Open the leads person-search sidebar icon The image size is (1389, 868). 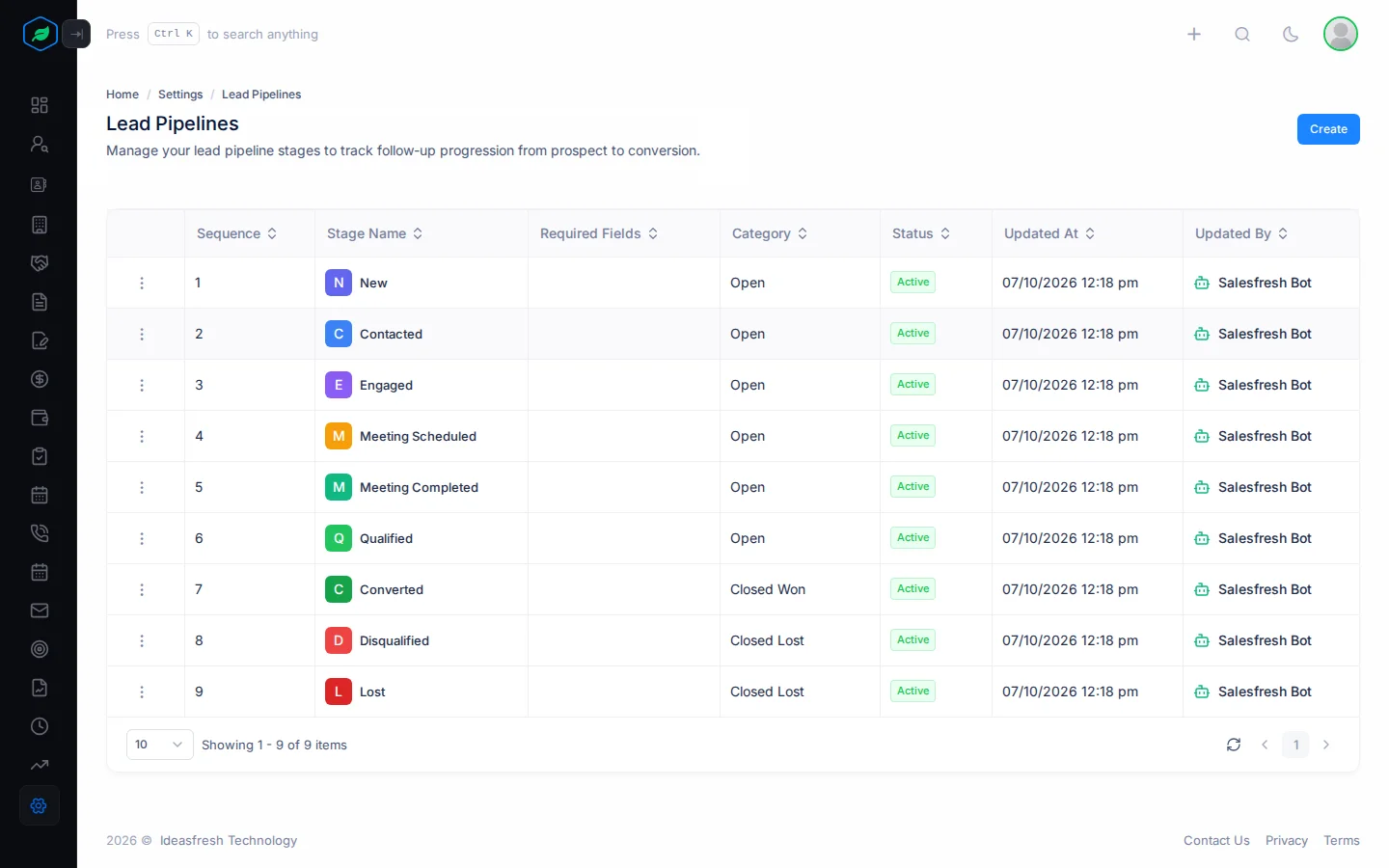(x=40, y=144)
